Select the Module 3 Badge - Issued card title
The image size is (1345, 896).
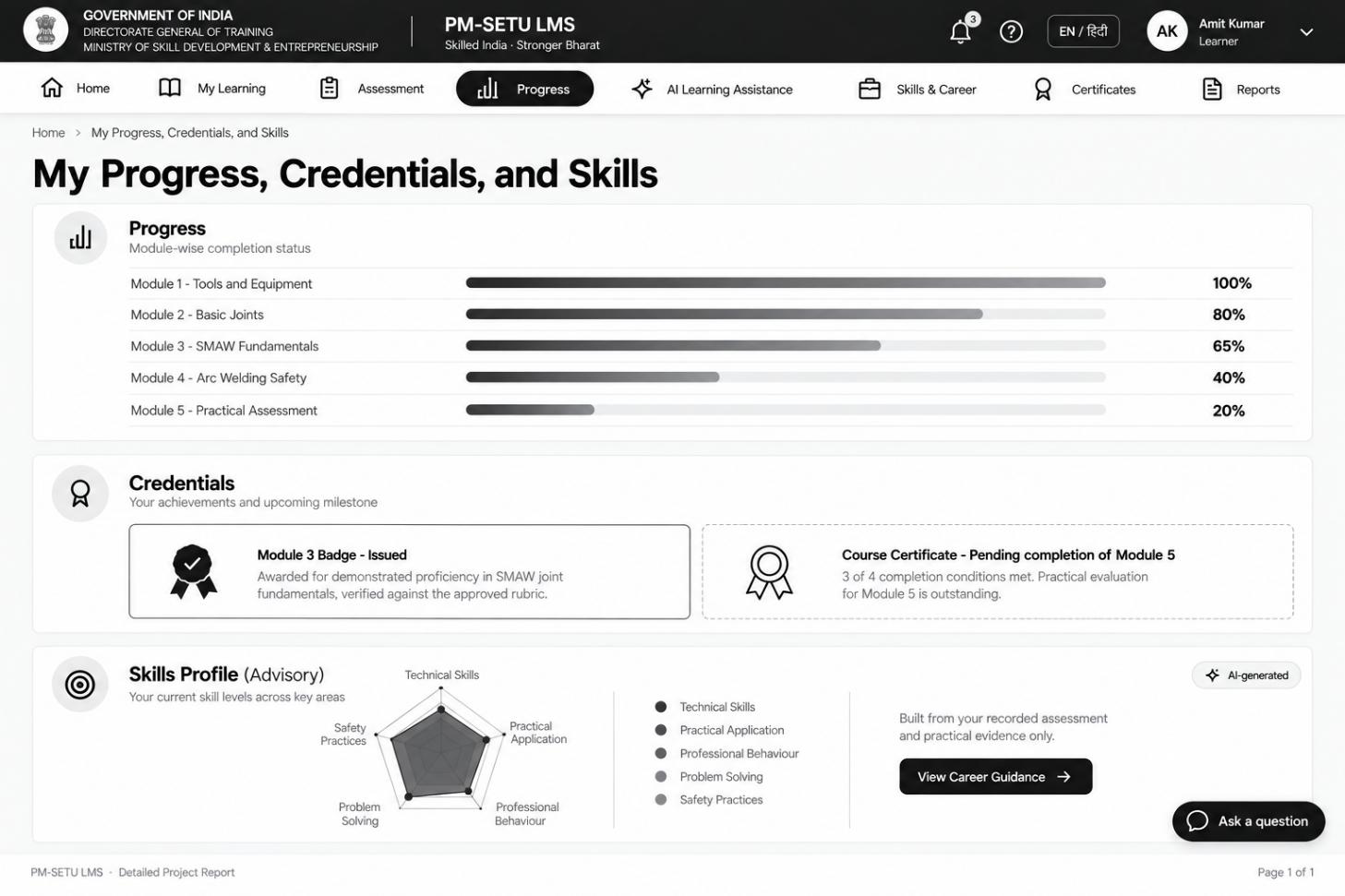click(x=331, y=555)
